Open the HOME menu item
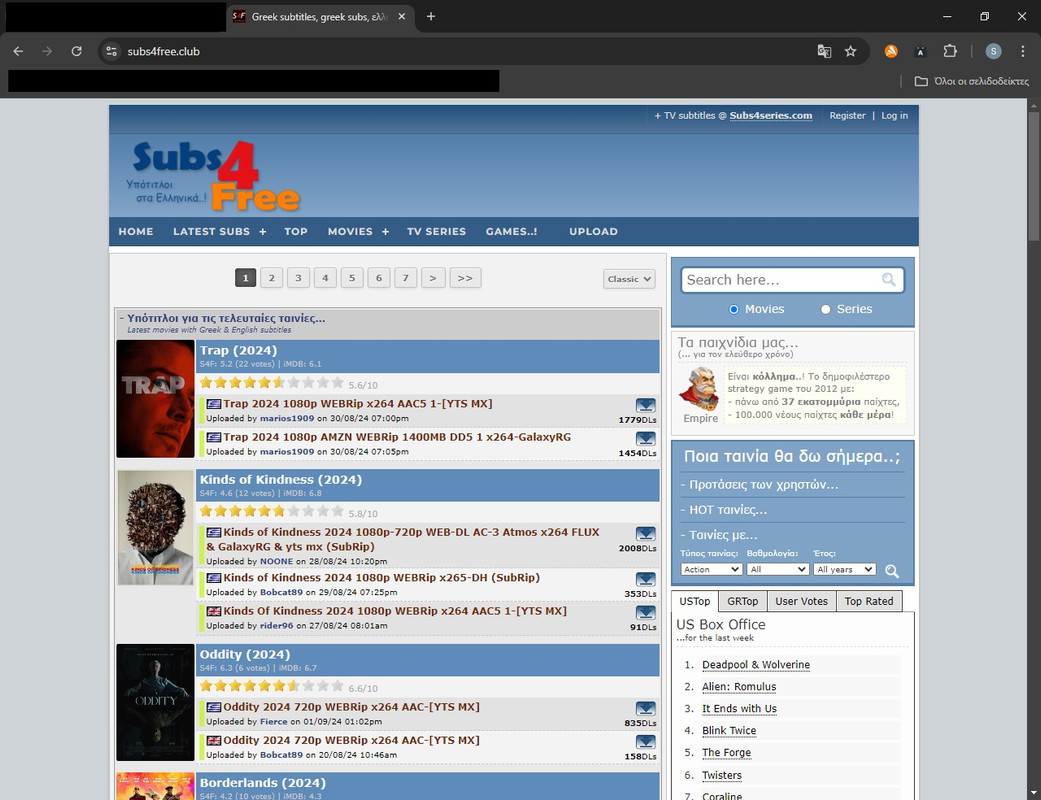The image size is (1041, 800). pyautogui.click(x=135, y=232)
